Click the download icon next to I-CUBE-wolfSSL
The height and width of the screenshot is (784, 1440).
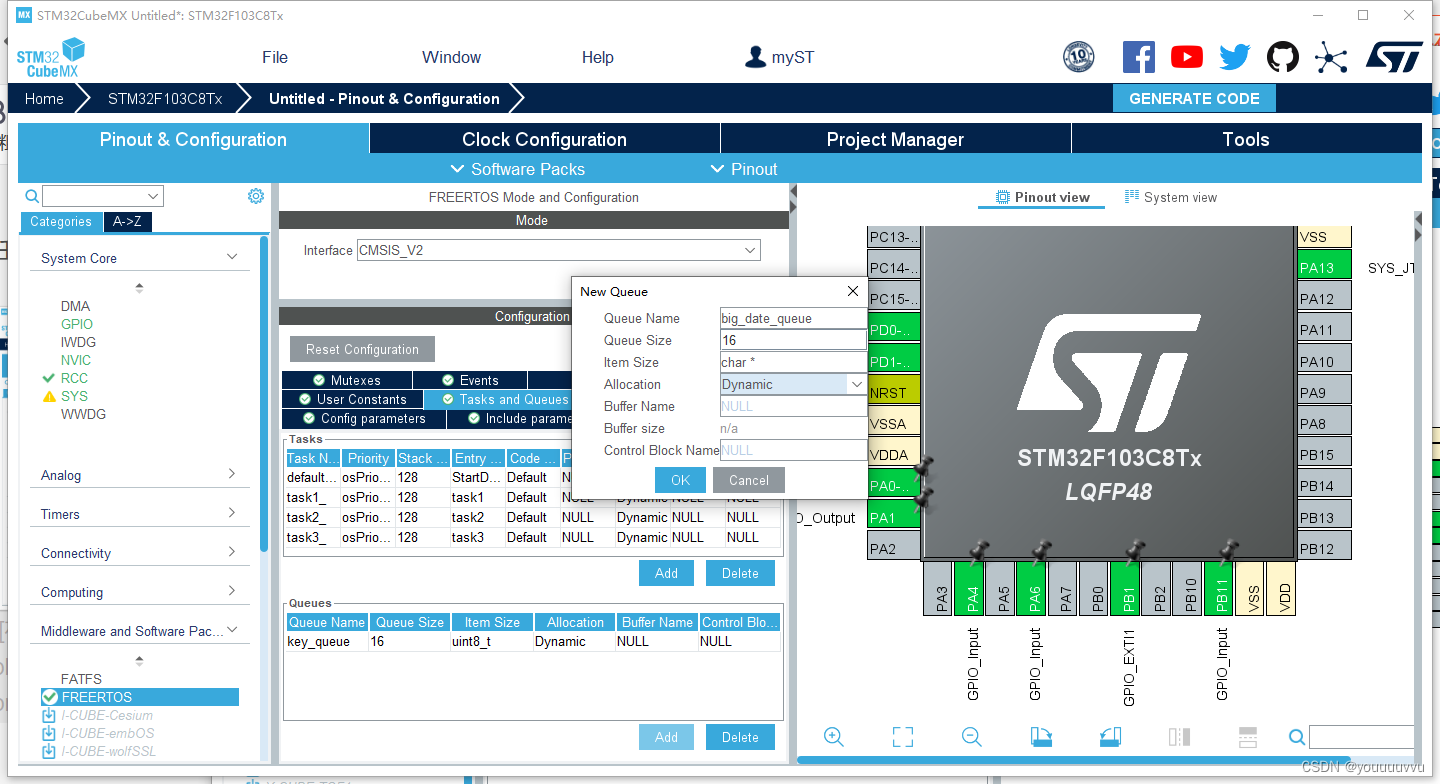(x=49, y=752)
